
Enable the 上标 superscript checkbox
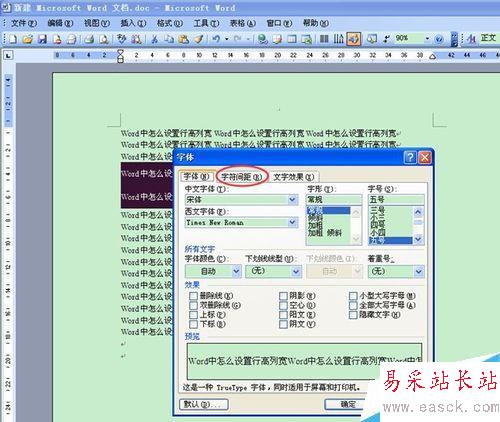193,314
